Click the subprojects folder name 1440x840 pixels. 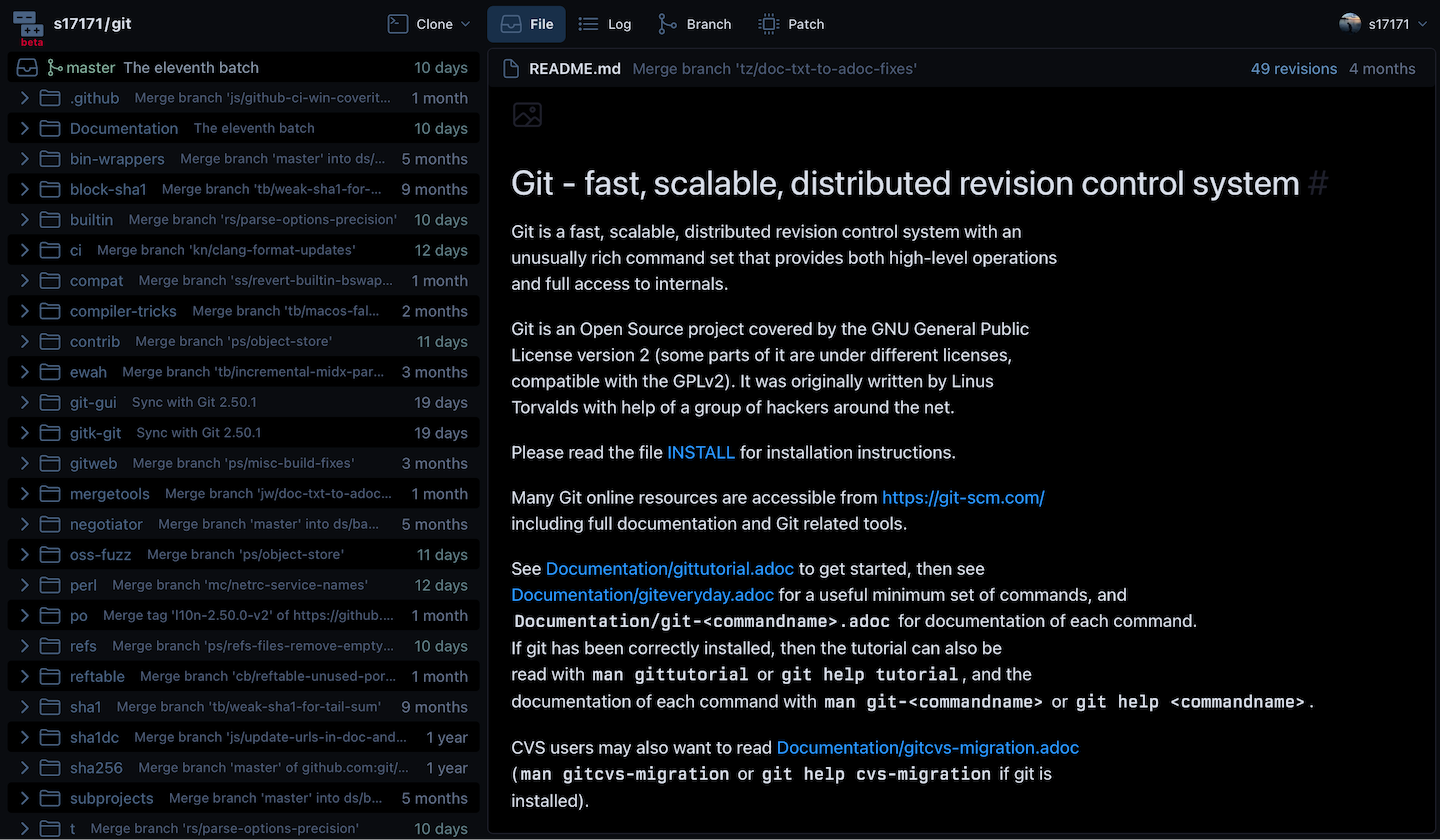(x=112, y=798)
